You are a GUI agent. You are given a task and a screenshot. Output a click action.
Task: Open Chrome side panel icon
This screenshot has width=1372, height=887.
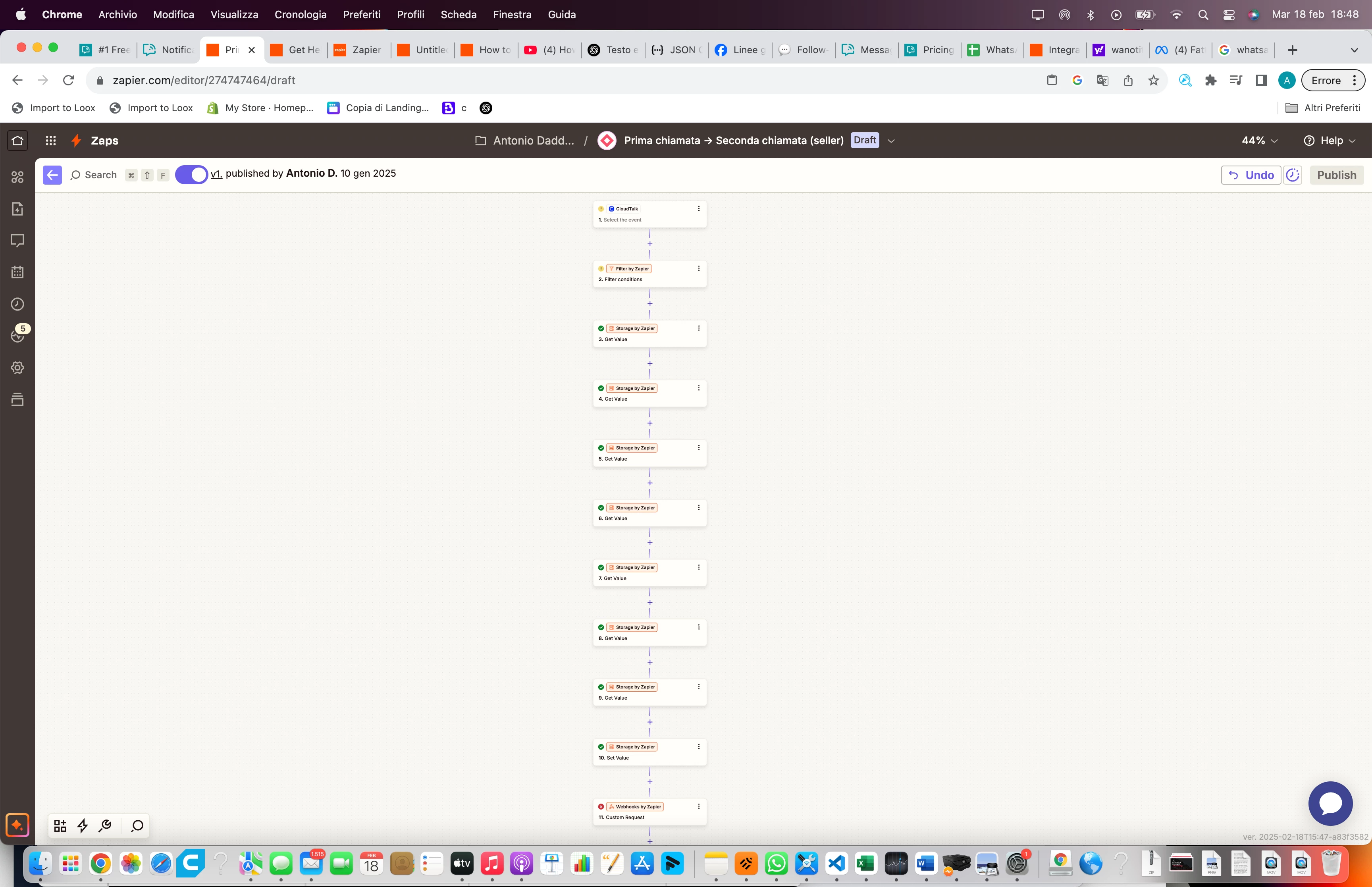pyautogui.click(x=1261, y=81)
